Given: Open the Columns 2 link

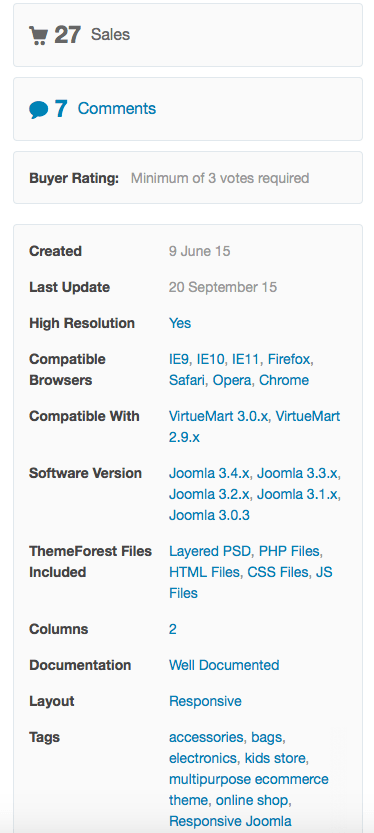Looking at the screenshot, I should tap(173, 629).
